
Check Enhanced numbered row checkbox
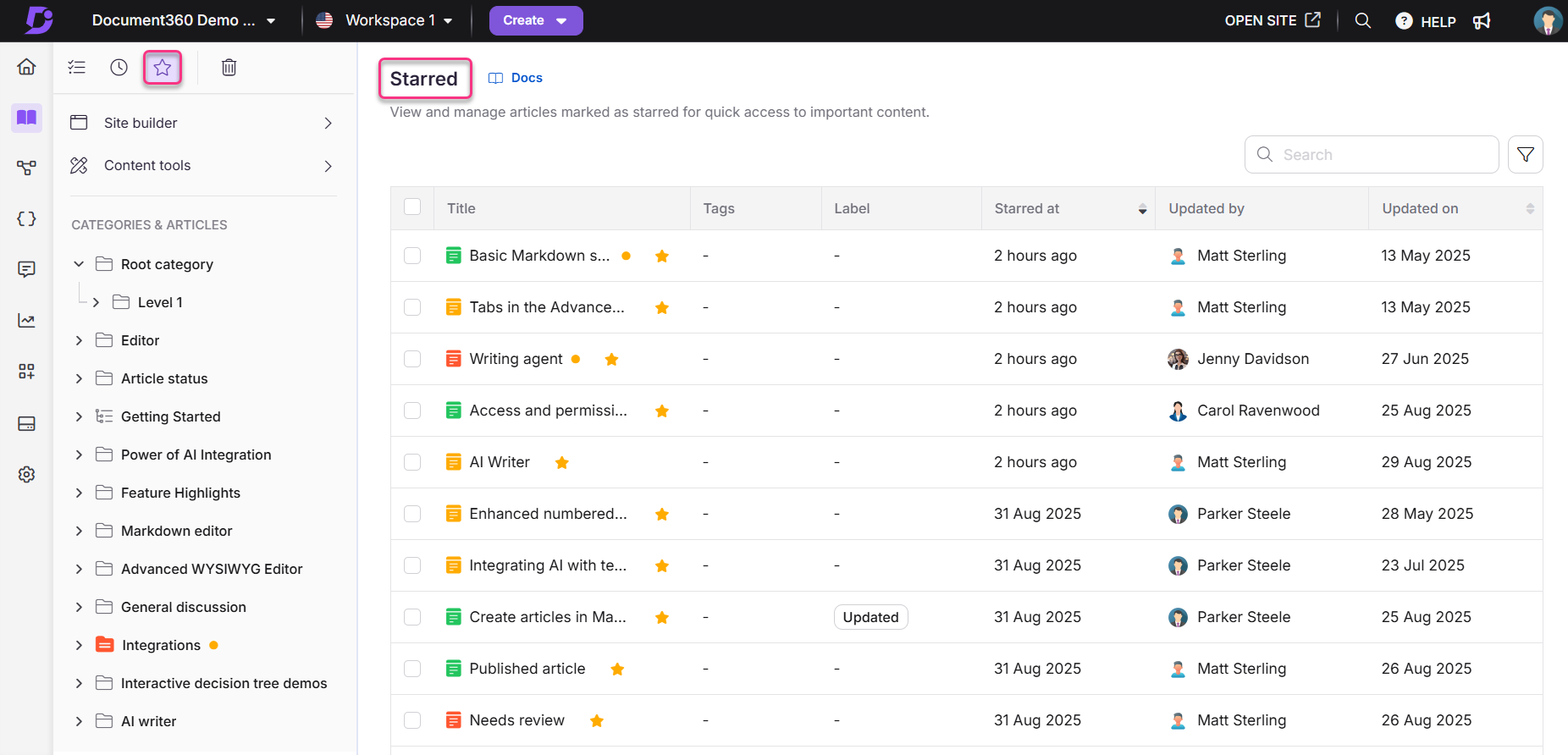pos(412,514)
